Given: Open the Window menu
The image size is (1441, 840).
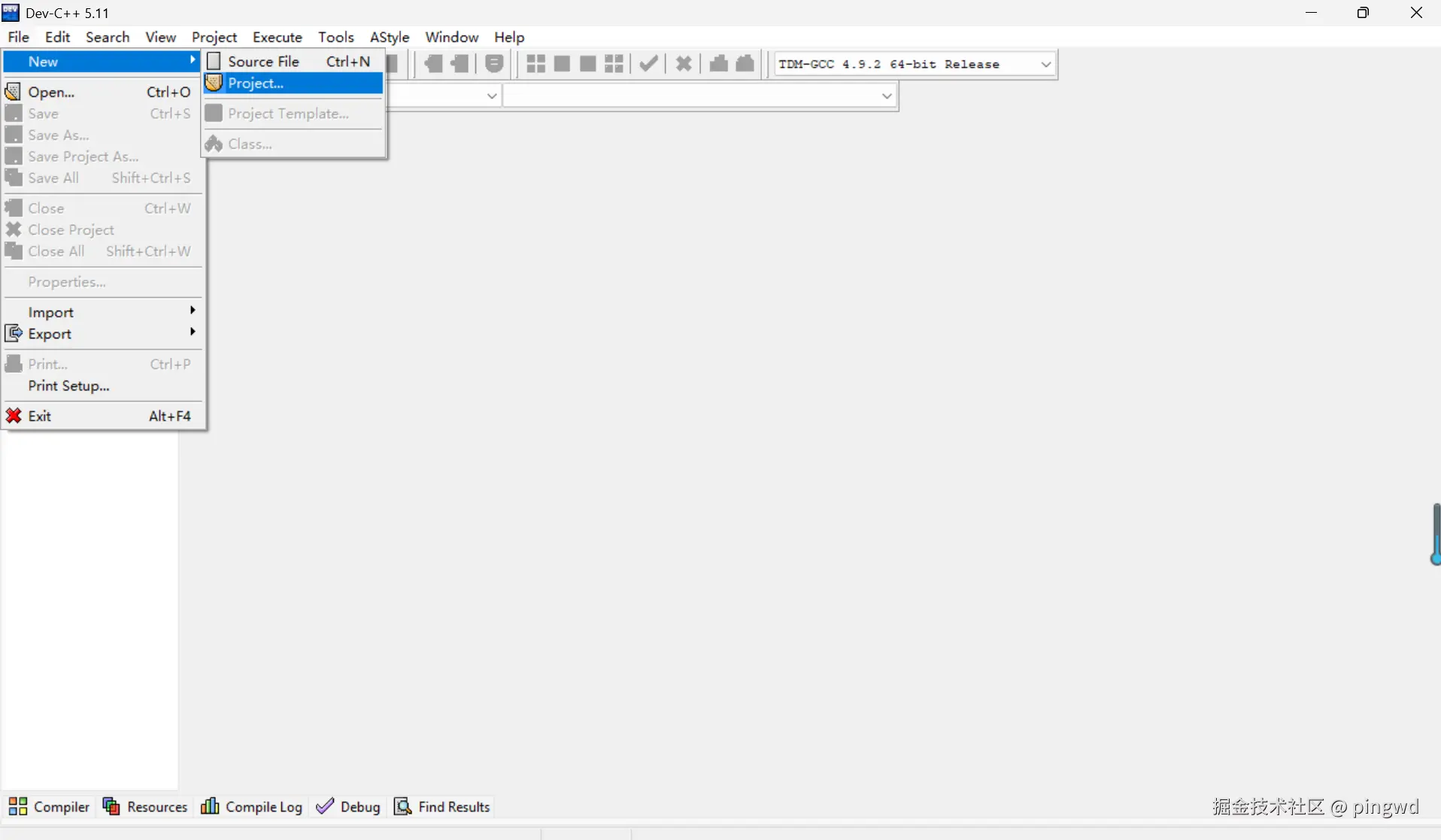Looking at the screenshot, I should click(452, 37).
